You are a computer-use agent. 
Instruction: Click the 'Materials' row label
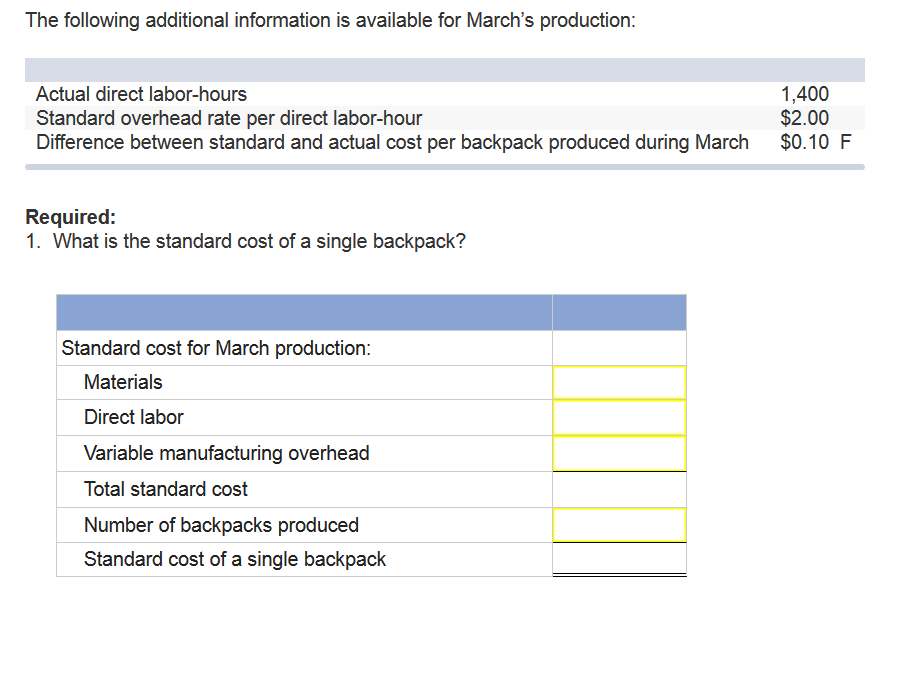coord(123,382)
